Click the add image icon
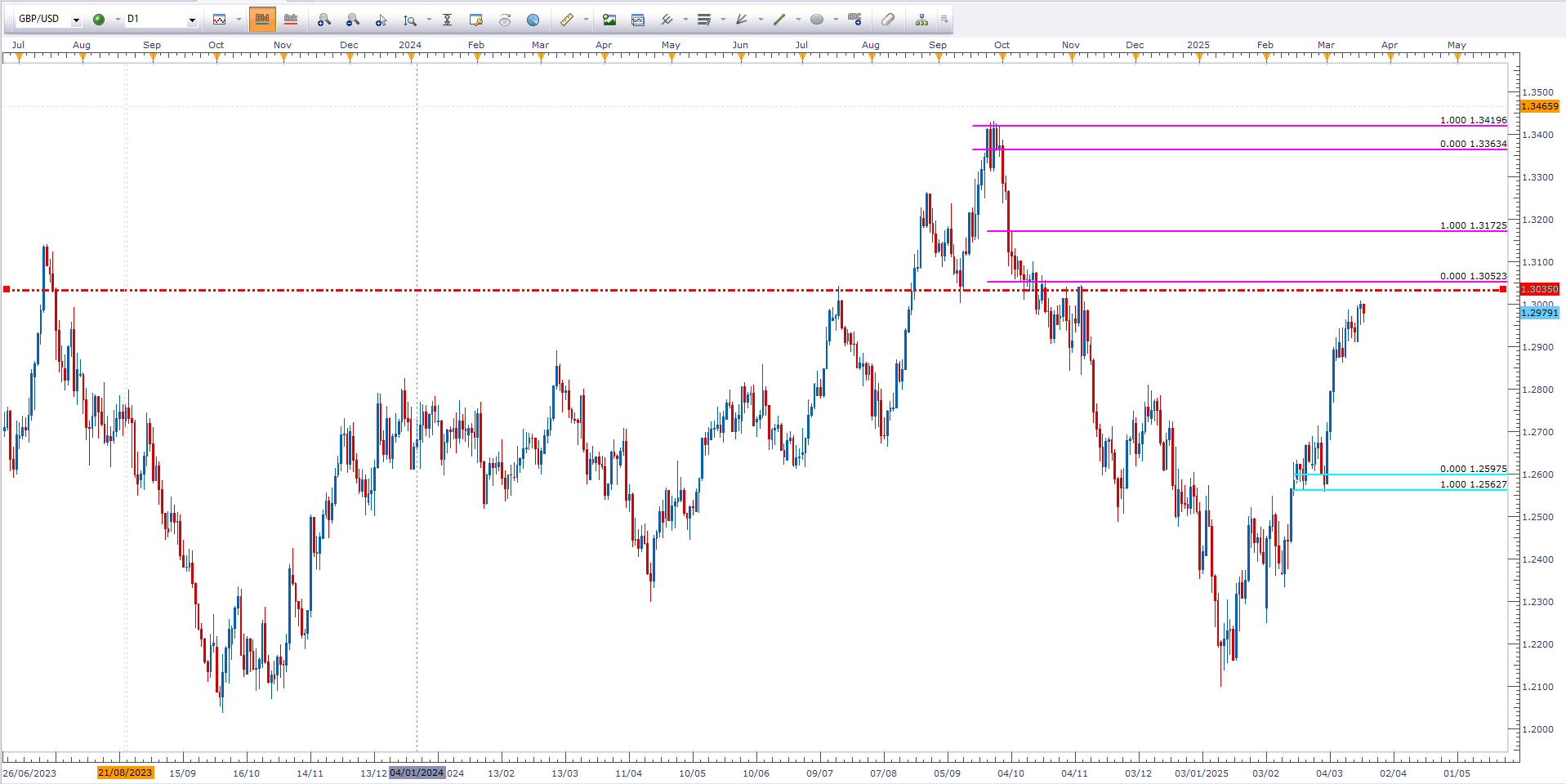Viewport: 1566px width, 784px height. (x=609, y=20)
